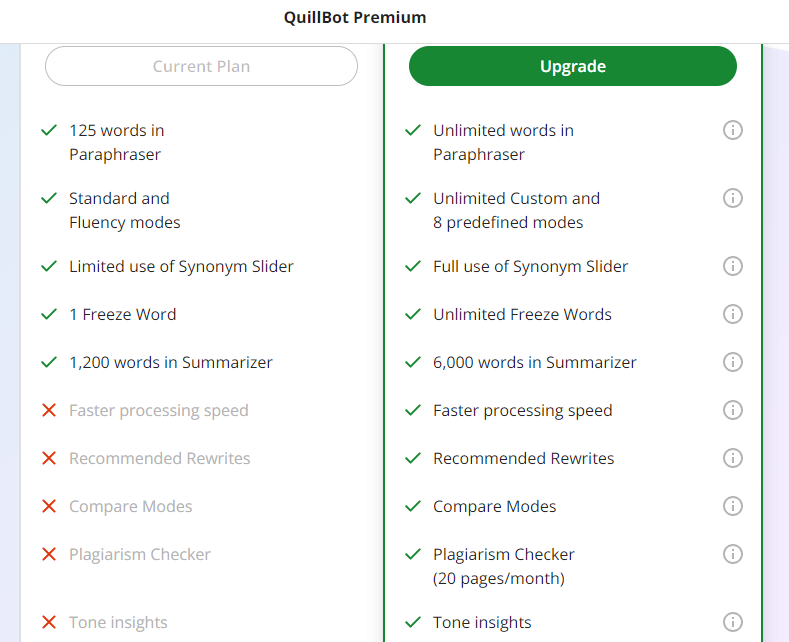Viewport: 789px width, 642px height.
Task: Open info icon next to Tone insights
Action: pyautogui.click(x=733, y=622)
